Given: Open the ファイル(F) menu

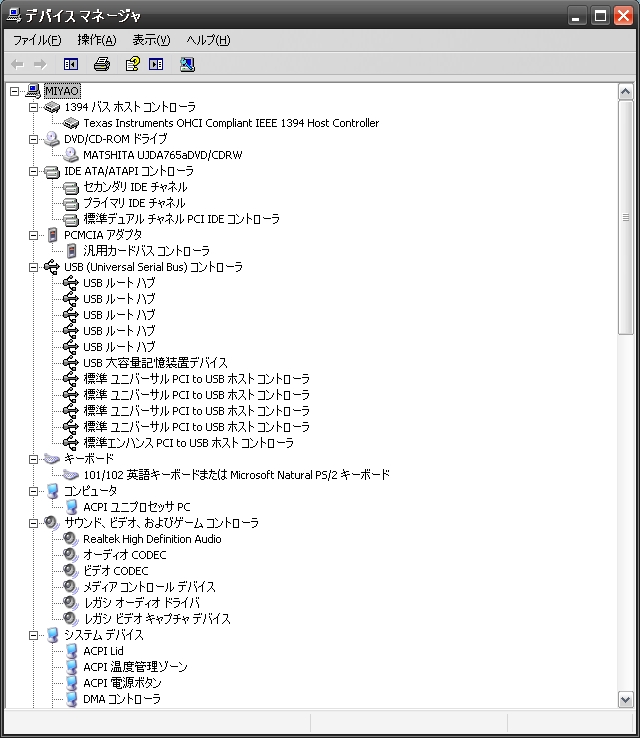Looking at the screenshot, I should pyautogui.click(x=37, y=40).
